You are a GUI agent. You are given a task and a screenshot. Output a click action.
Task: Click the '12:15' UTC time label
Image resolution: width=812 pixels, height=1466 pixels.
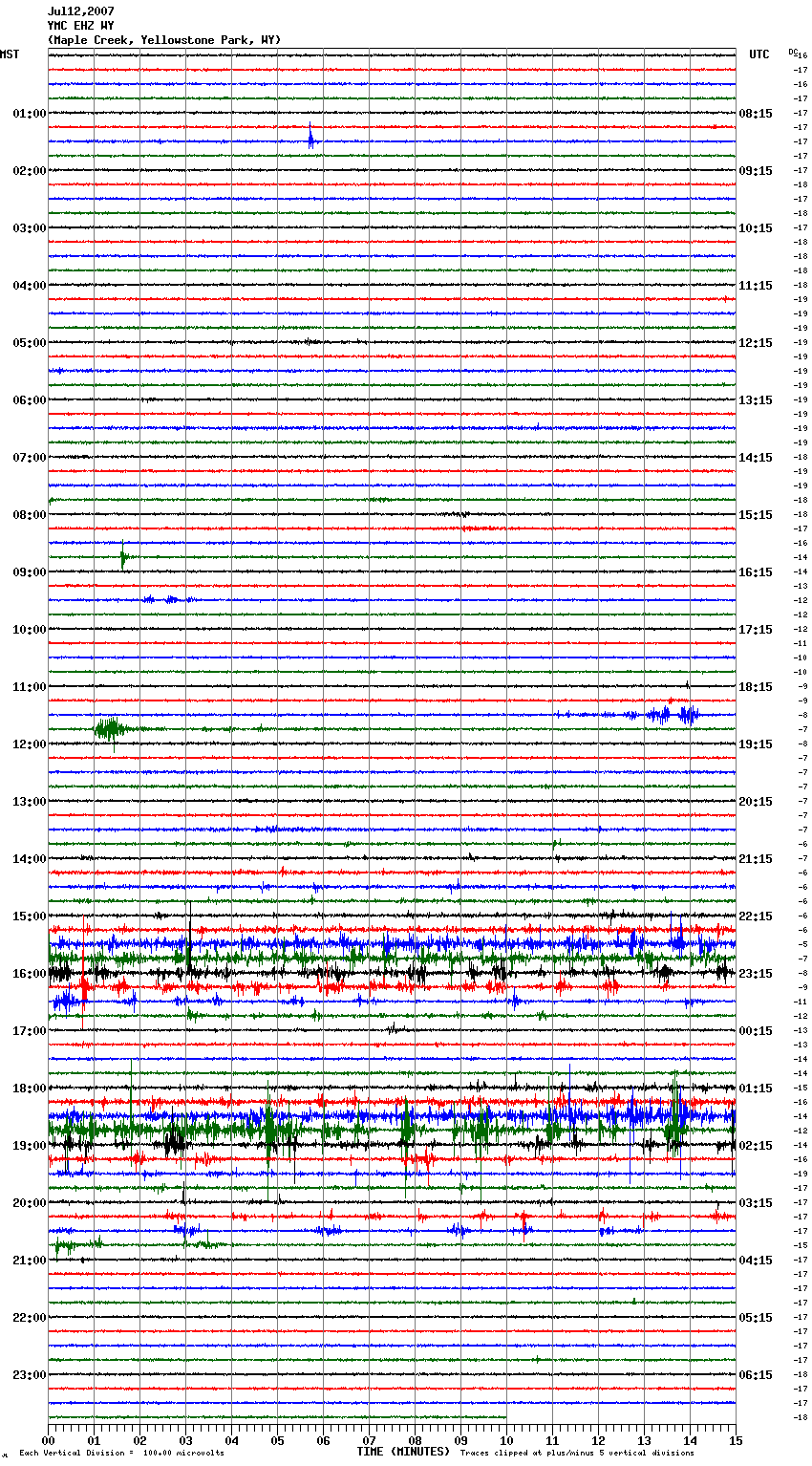coord(756,343)
